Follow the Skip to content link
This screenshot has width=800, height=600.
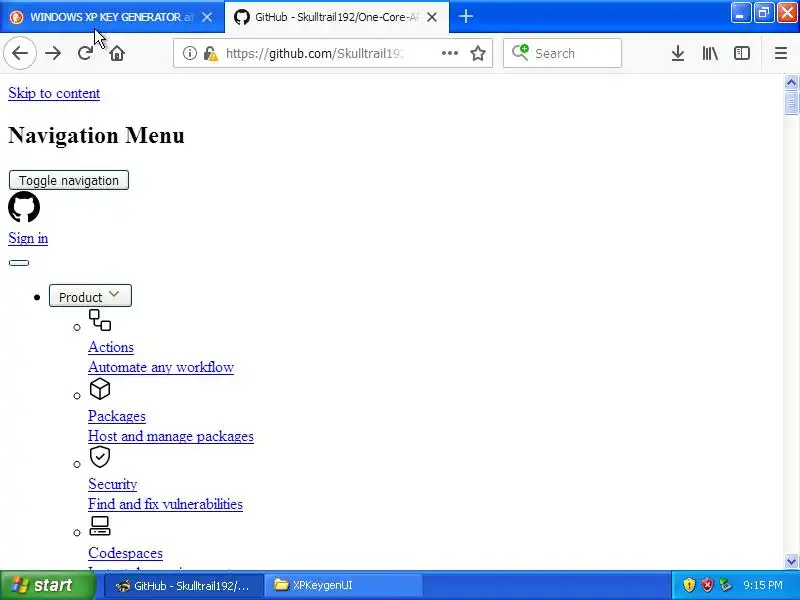tap(54, 93)
